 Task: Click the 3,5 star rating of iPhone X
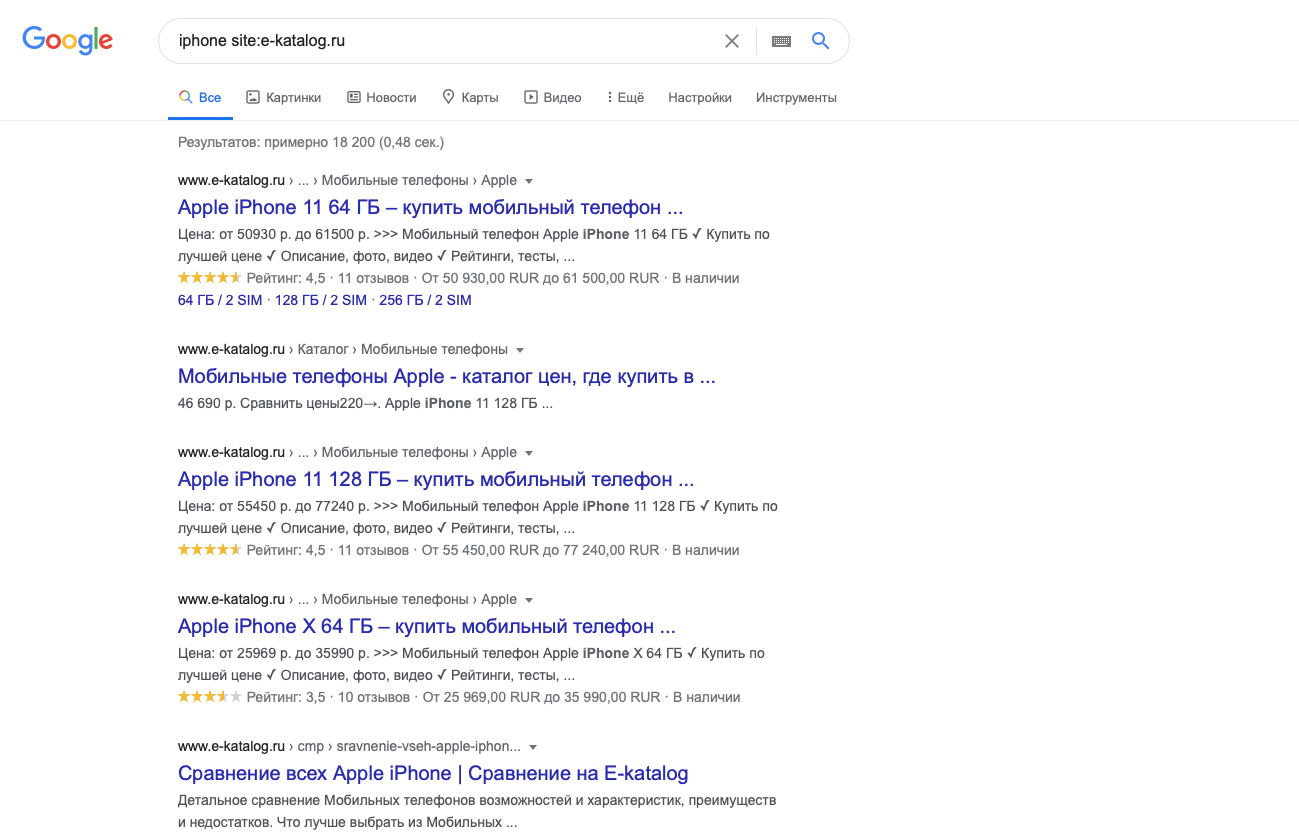tap(209, 696)
